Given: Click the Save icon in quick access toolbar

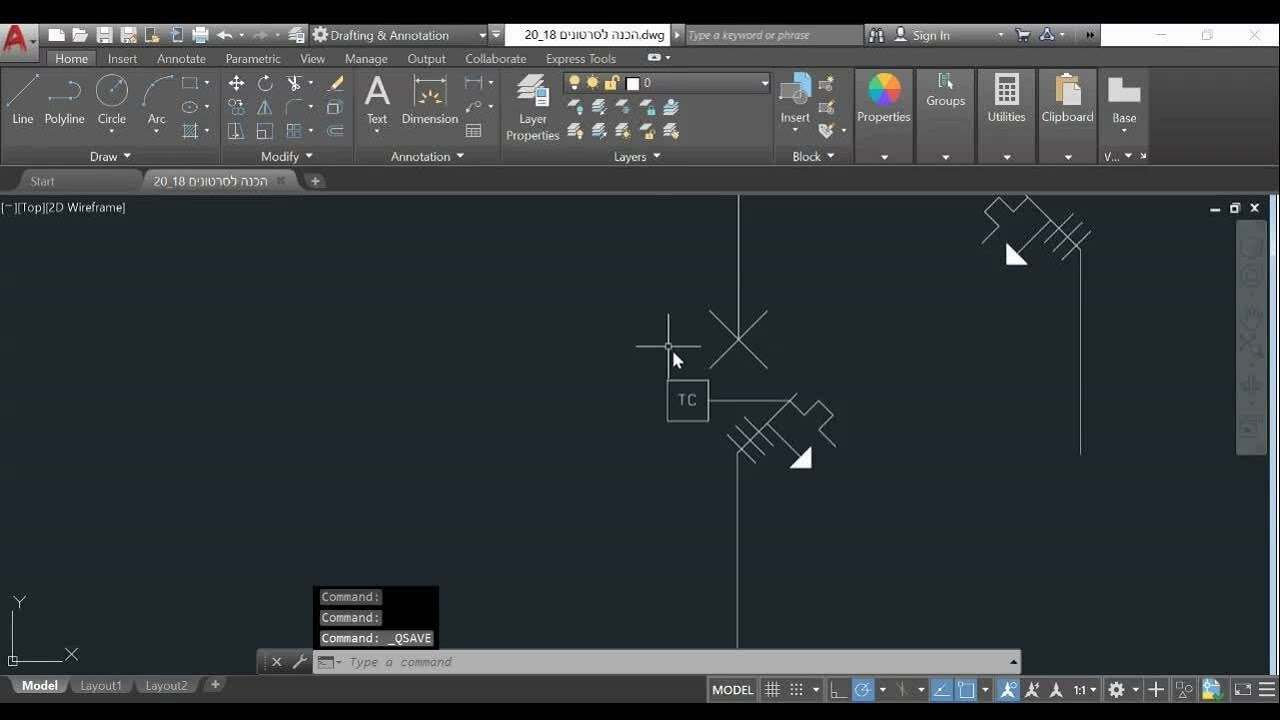Looking at the screenshot, I should coord(104,35).
